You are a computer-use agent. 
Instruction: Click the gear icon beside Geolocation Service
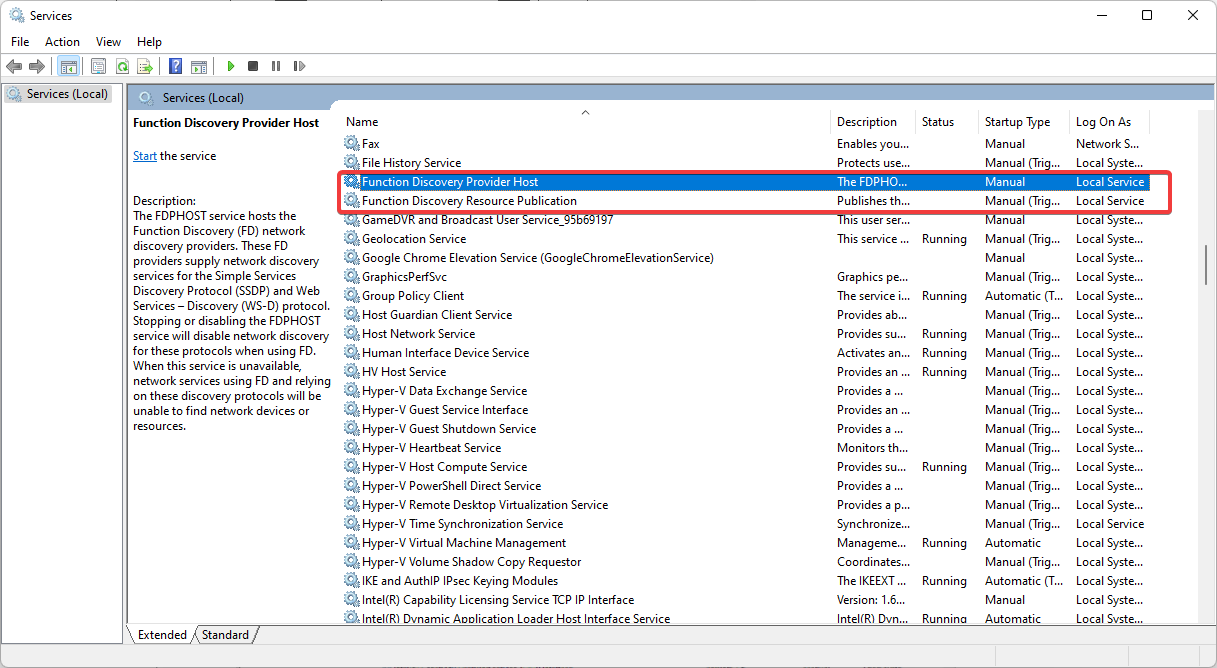click(x=351, y=239)
